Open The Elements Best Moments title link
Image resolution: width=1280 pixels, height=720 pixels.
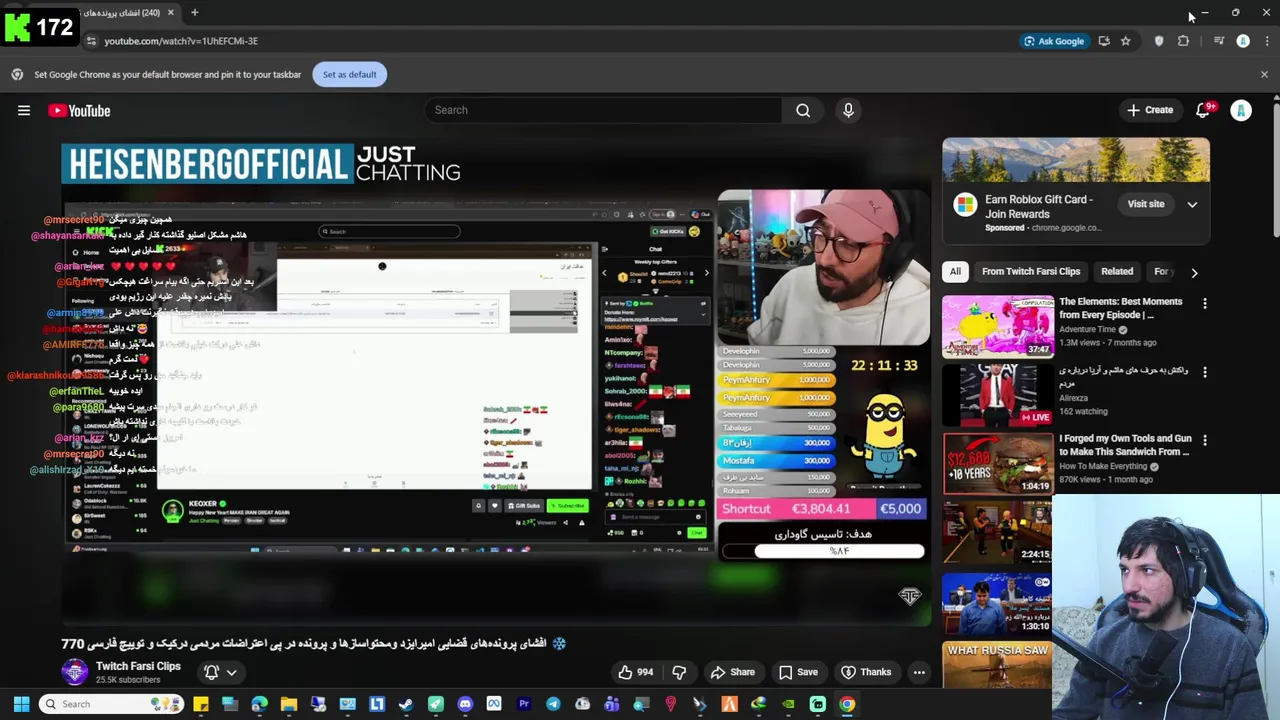[x=1120, y=308]
